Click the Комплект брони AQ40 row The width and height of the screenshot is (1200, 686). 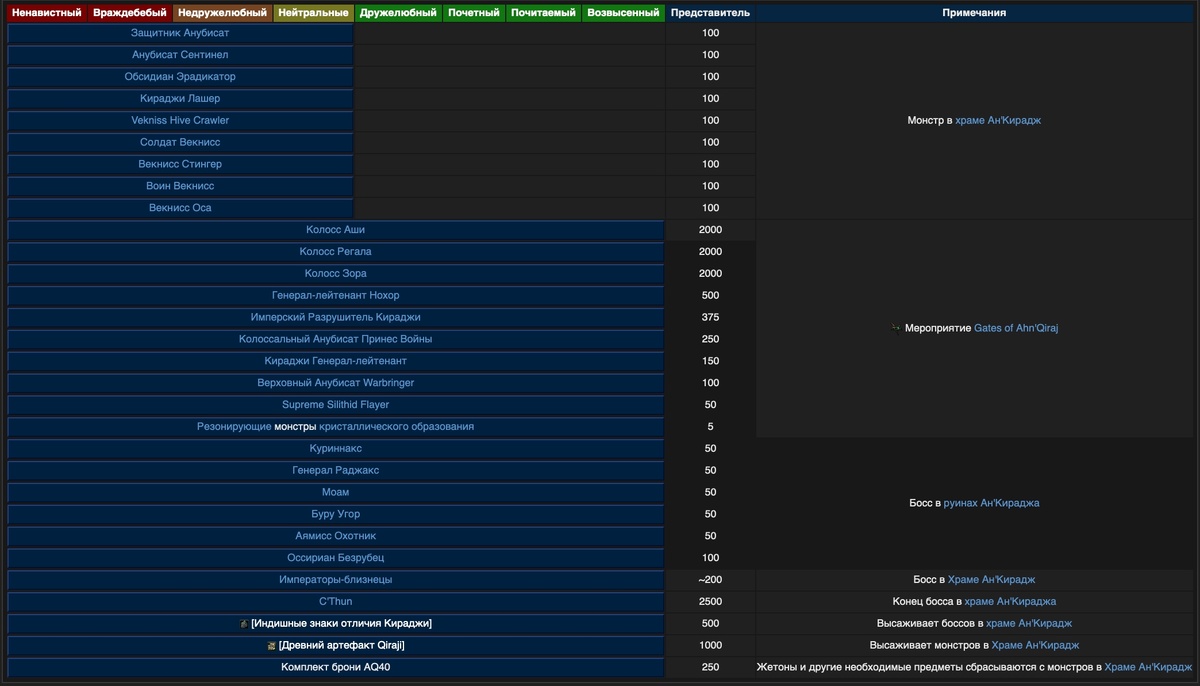[x=335, y=668]
